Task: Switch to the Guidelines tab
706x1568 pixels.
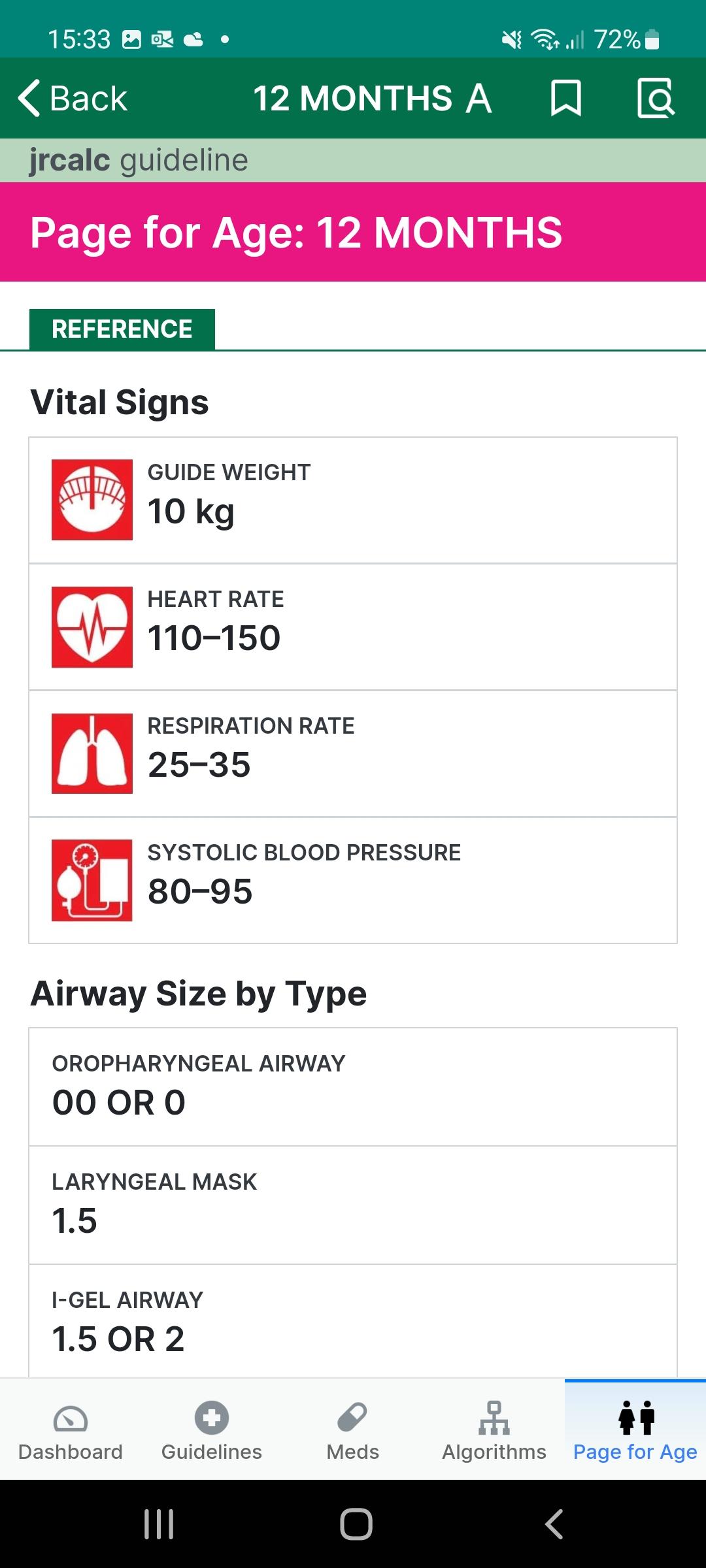Action: click(212, 1430)
